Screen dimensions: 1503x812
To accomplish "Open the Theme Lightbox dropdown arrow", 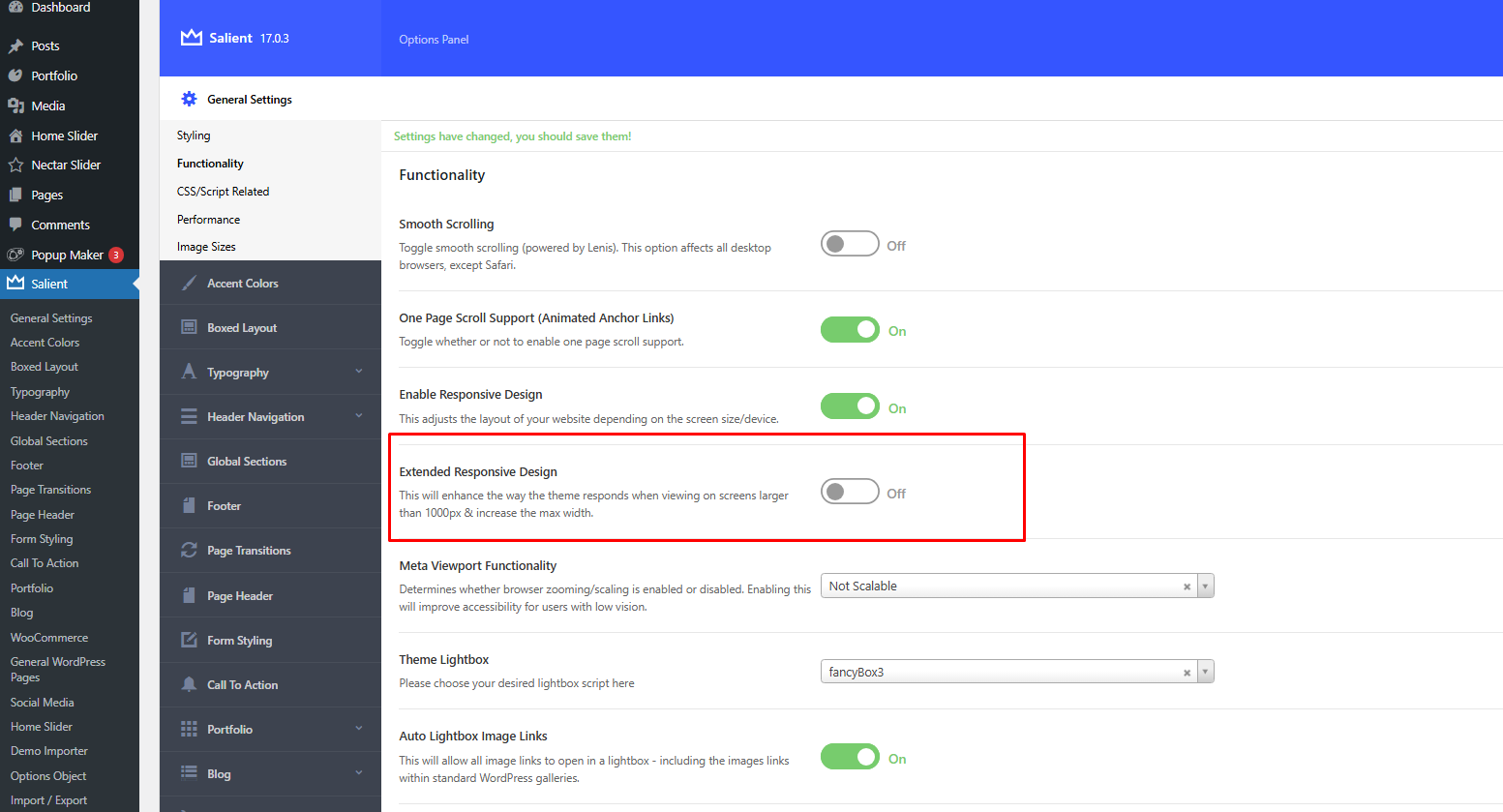I will (x=1205, y=673).
